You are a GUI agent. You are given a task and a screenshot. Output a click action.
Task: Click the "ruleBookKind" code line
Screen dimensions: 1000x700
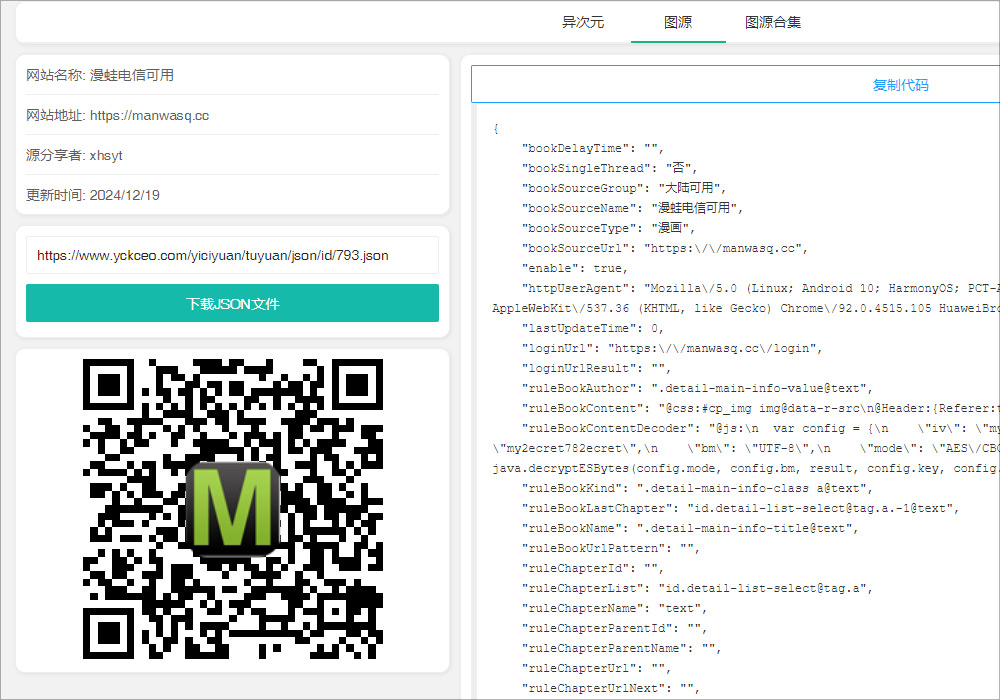(697, 488)
